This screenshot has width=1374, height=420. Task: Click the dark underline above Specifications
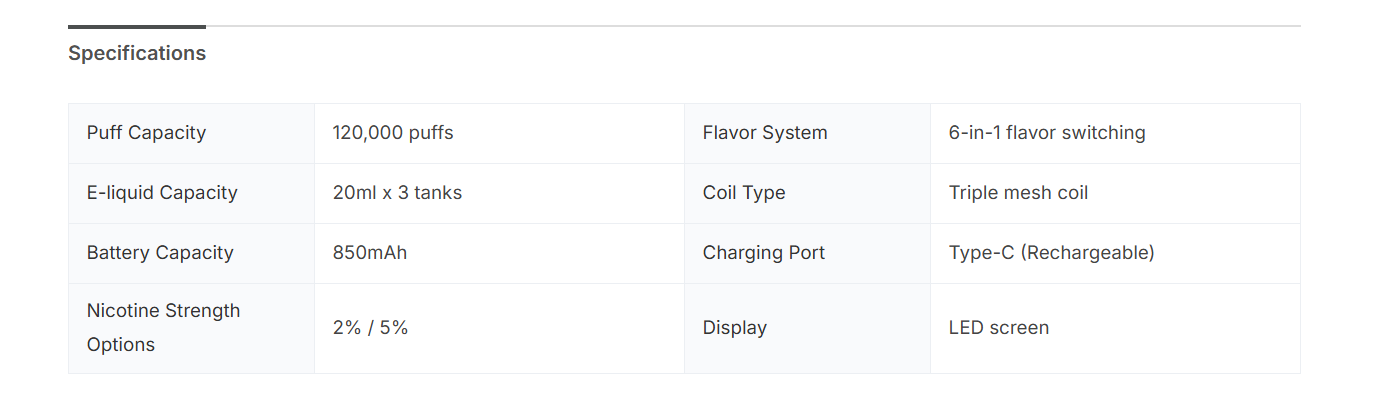pyautogui.click(x=137, y=27)
